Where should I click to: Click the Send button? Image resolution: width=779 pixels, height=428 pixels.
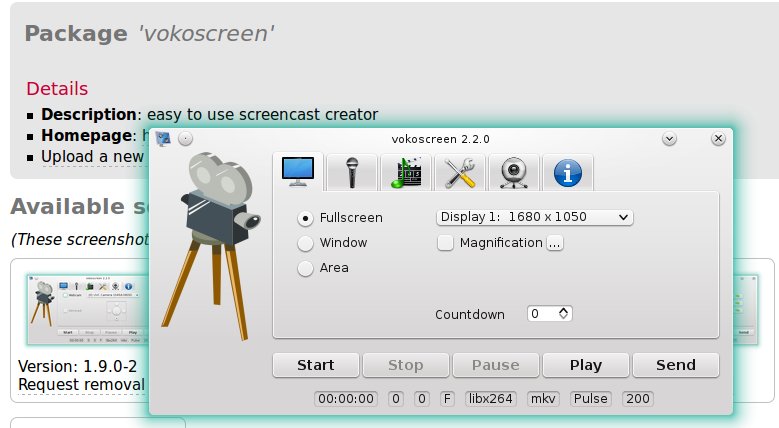(x=676, y=365)
